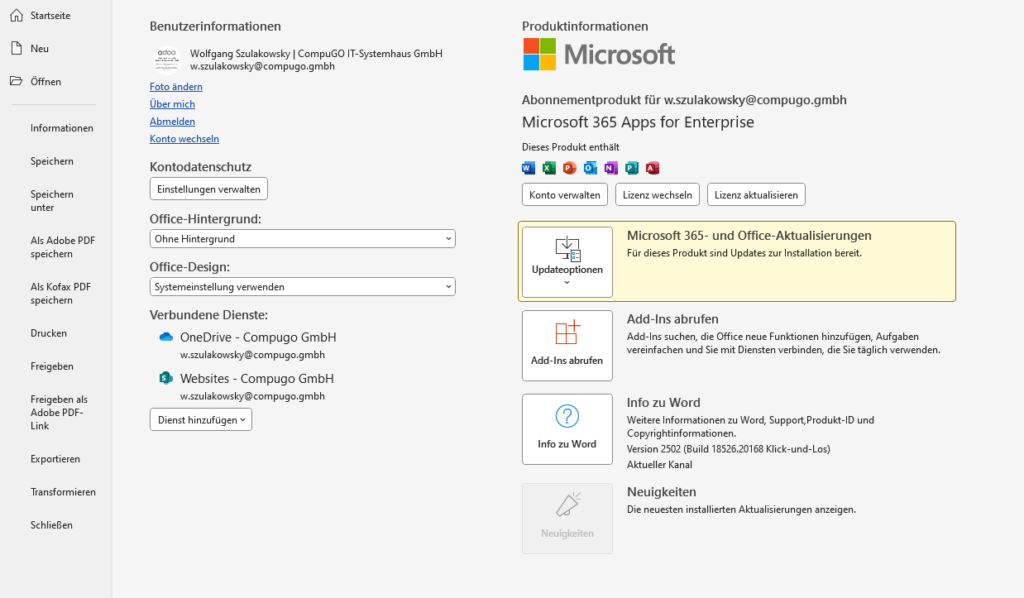This screenshot has width=1024, height=598.
Task: Click the Aktueller Kanal text
Action: 660,465
